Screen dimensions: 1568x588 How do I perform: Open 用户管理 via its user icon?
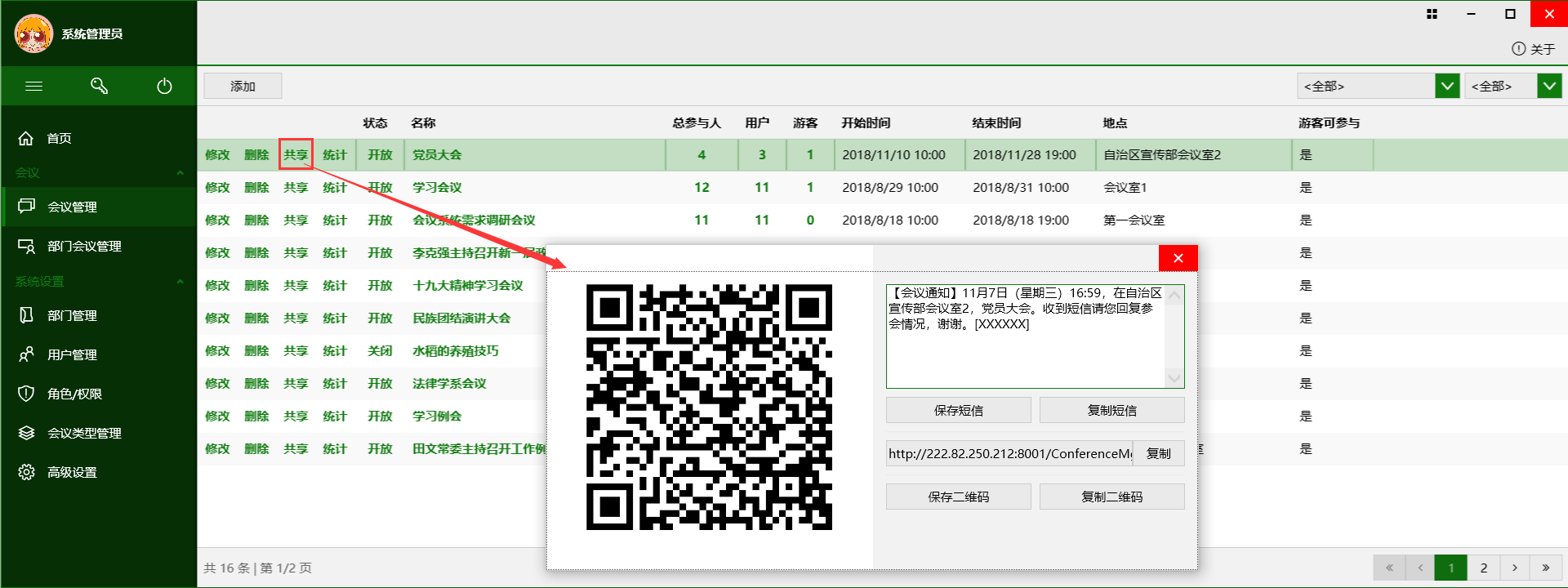[26, 354]
